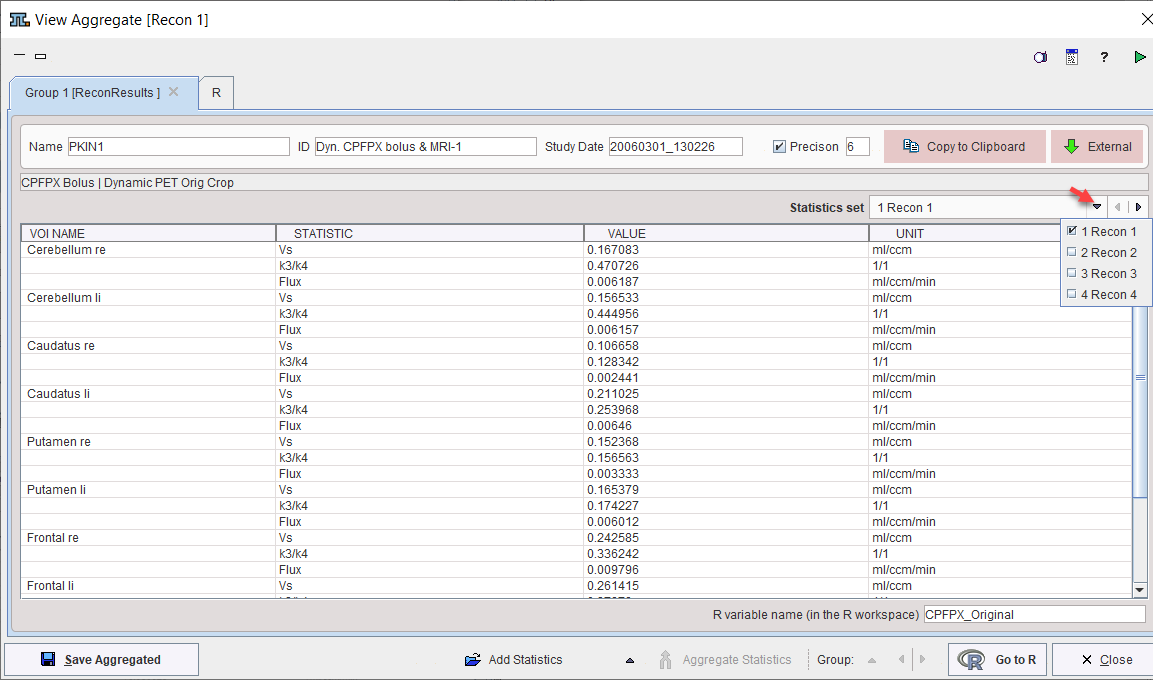Select the Putamen li row

point(576,490)
